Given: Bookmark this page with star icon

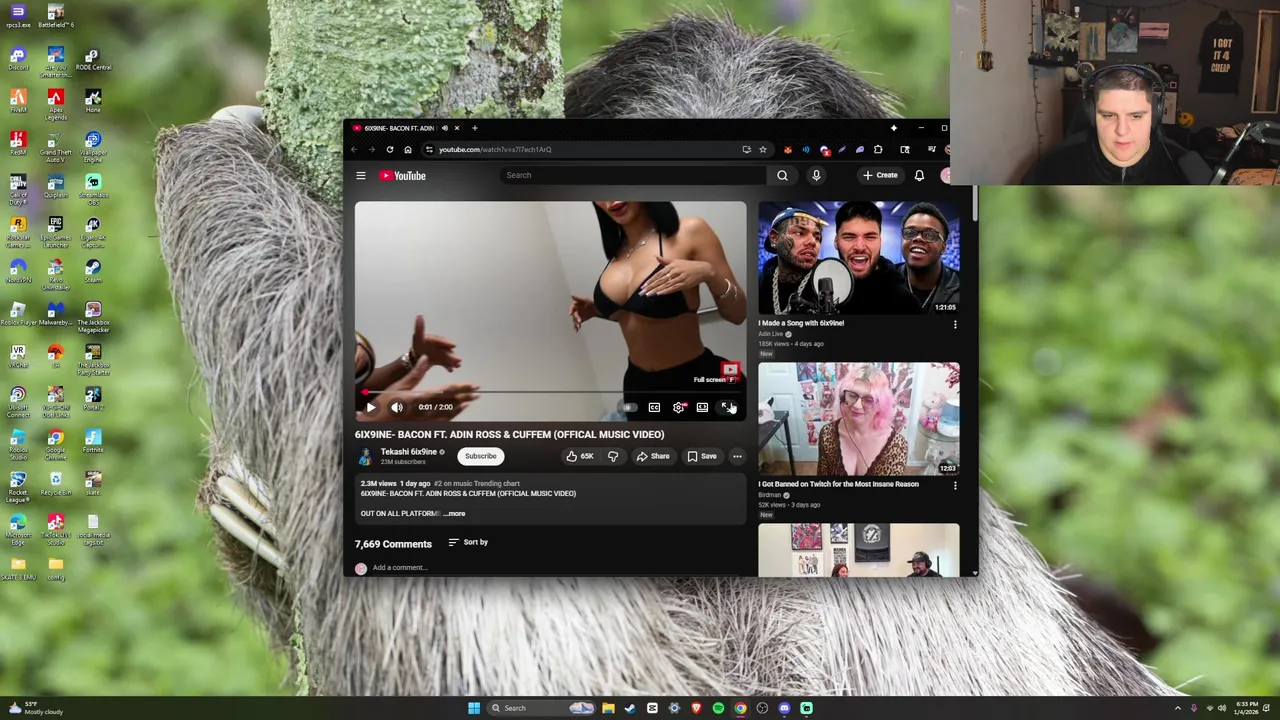Looking at the screenshot, I should pos(763,150).
